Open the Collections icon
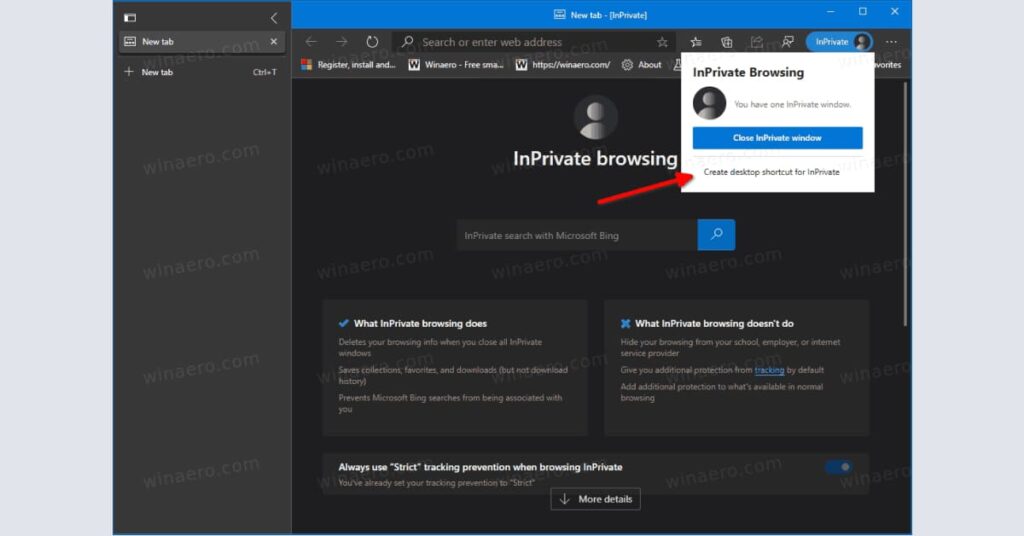The image size is (1024, 536). pos(727,42)
